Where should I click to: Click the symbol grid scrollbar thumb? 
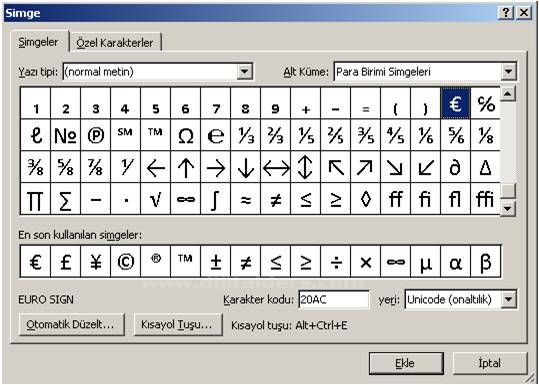pos(508,191)
